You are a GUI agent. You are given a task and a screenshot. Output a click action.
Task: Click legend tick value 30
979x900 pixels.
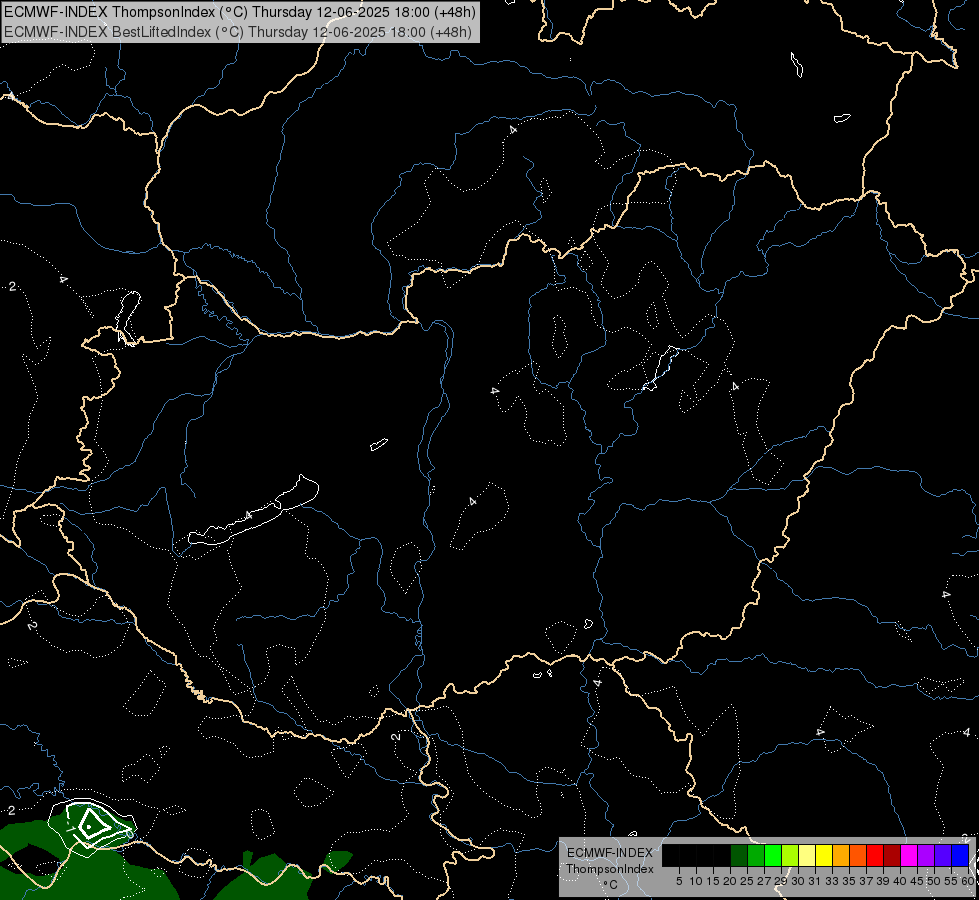(798, 881)
